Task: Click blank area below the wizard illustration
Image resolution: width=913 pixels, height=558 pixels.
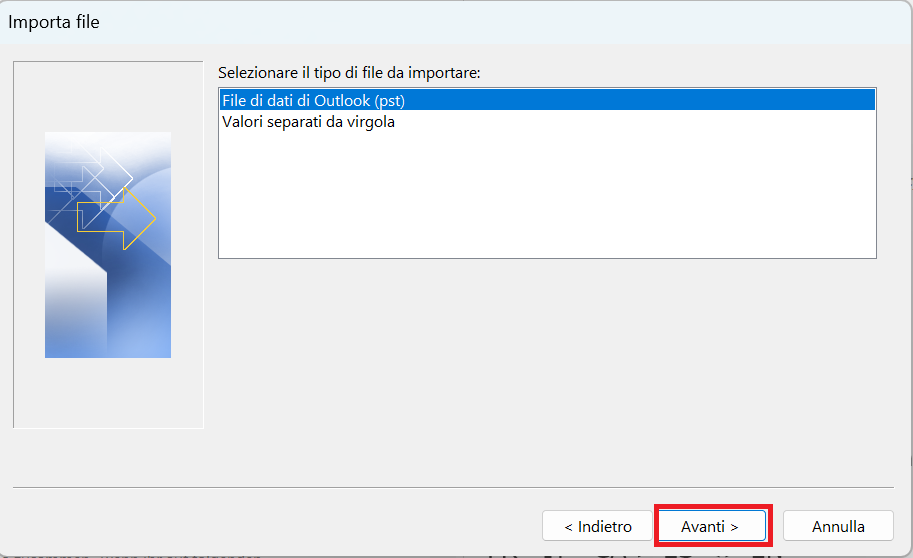Action: [108, 393]
